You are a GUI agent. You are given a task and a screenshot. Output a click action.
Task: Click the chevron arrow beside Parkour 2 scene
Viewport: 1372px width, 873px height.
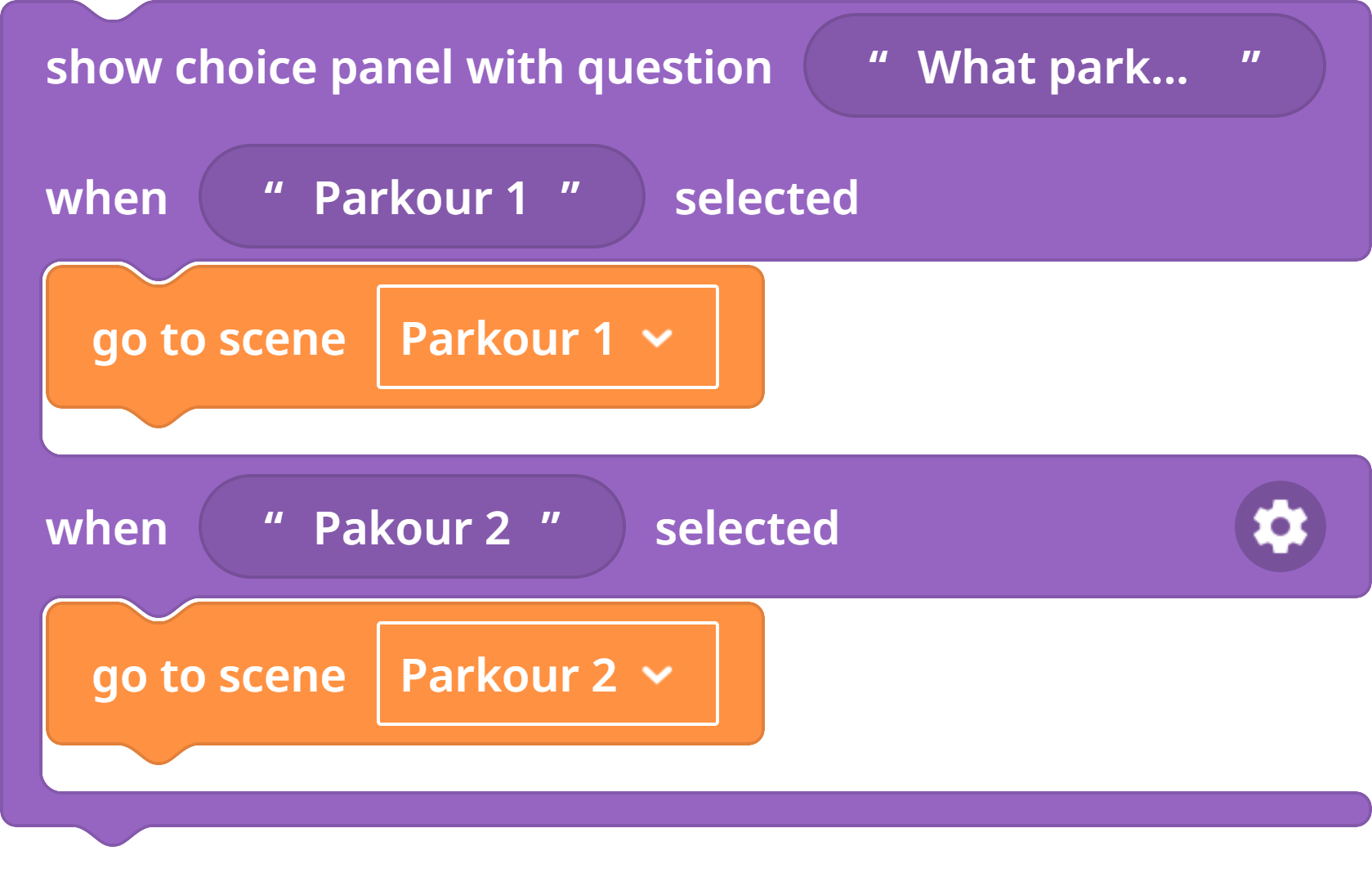pyautogui.click(x=657, y=675)
